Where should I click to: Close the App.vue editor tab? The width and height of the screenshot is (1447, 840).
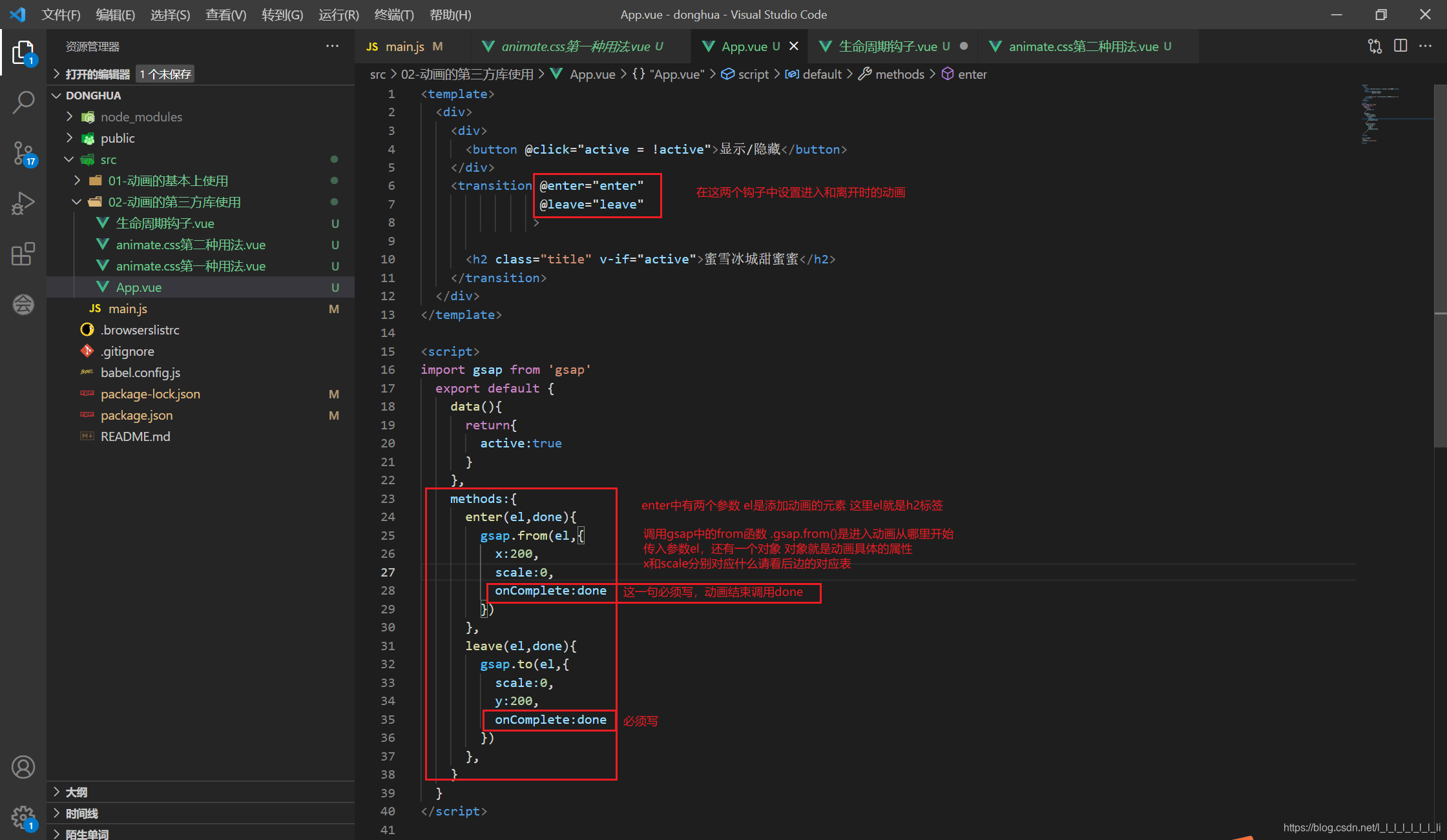point(794,46)
